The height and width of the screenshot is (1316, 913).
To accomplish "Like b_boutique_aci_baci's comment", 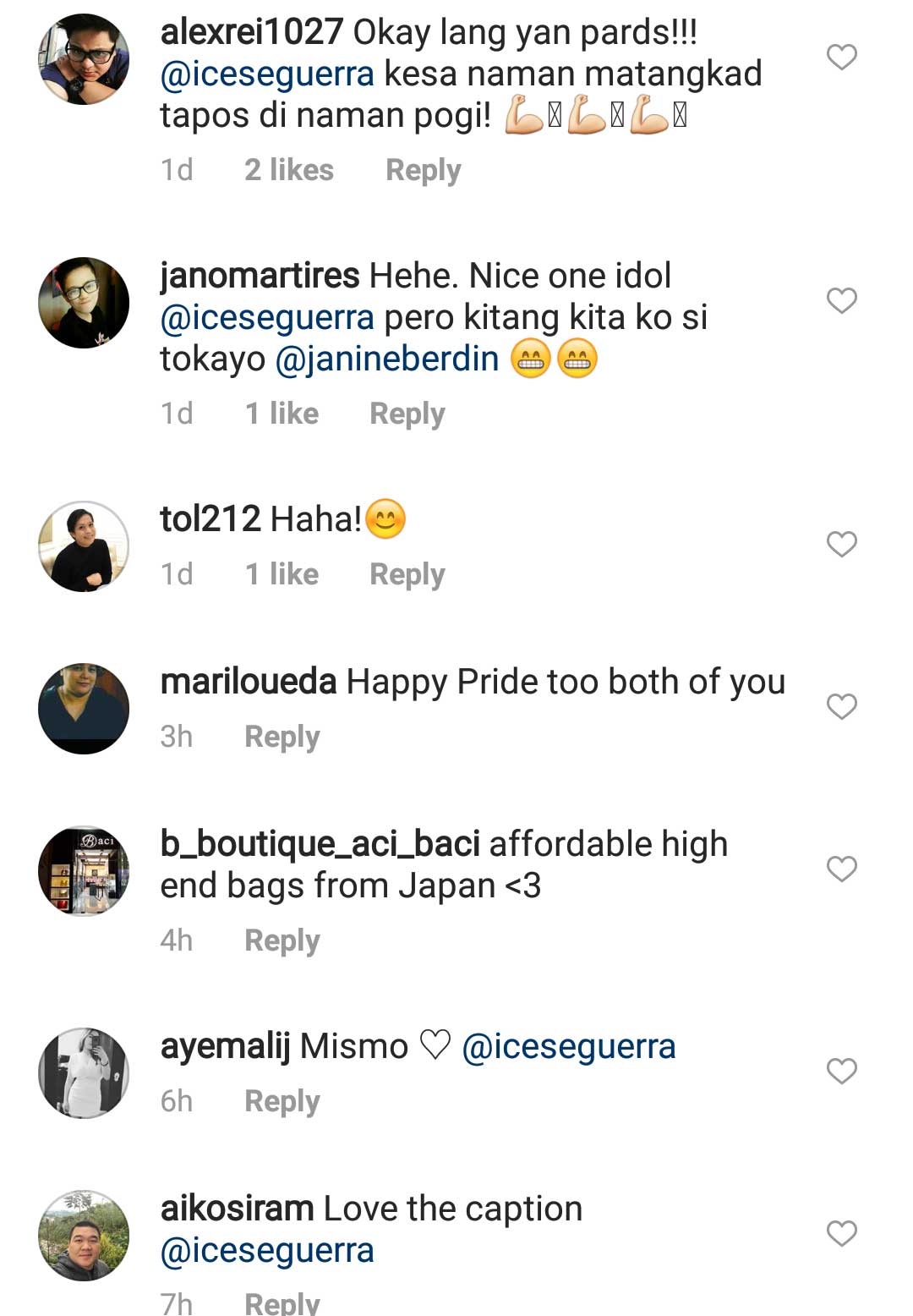I will point(841,869).
